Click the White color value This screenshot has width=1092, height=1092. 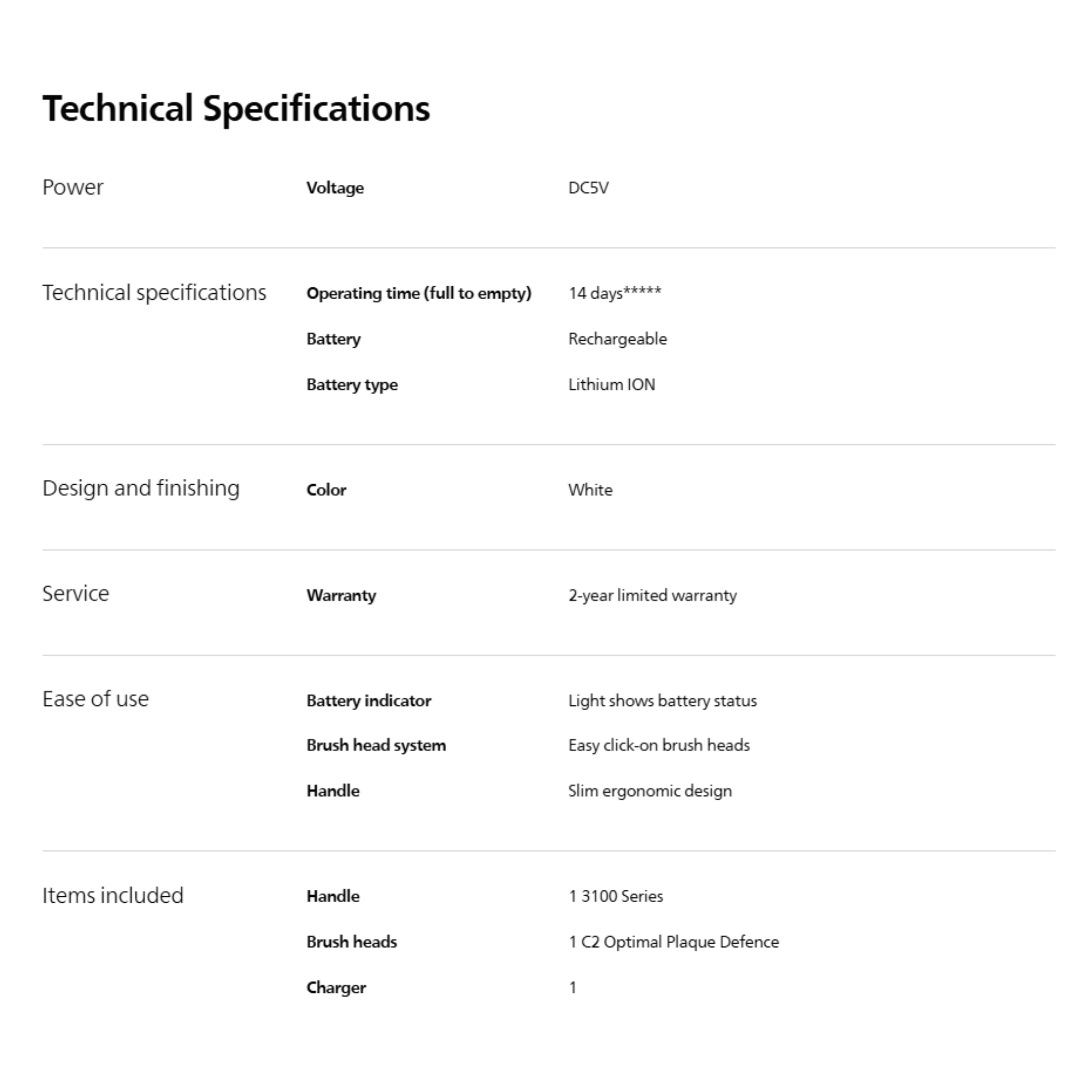(x=590, y=489)
